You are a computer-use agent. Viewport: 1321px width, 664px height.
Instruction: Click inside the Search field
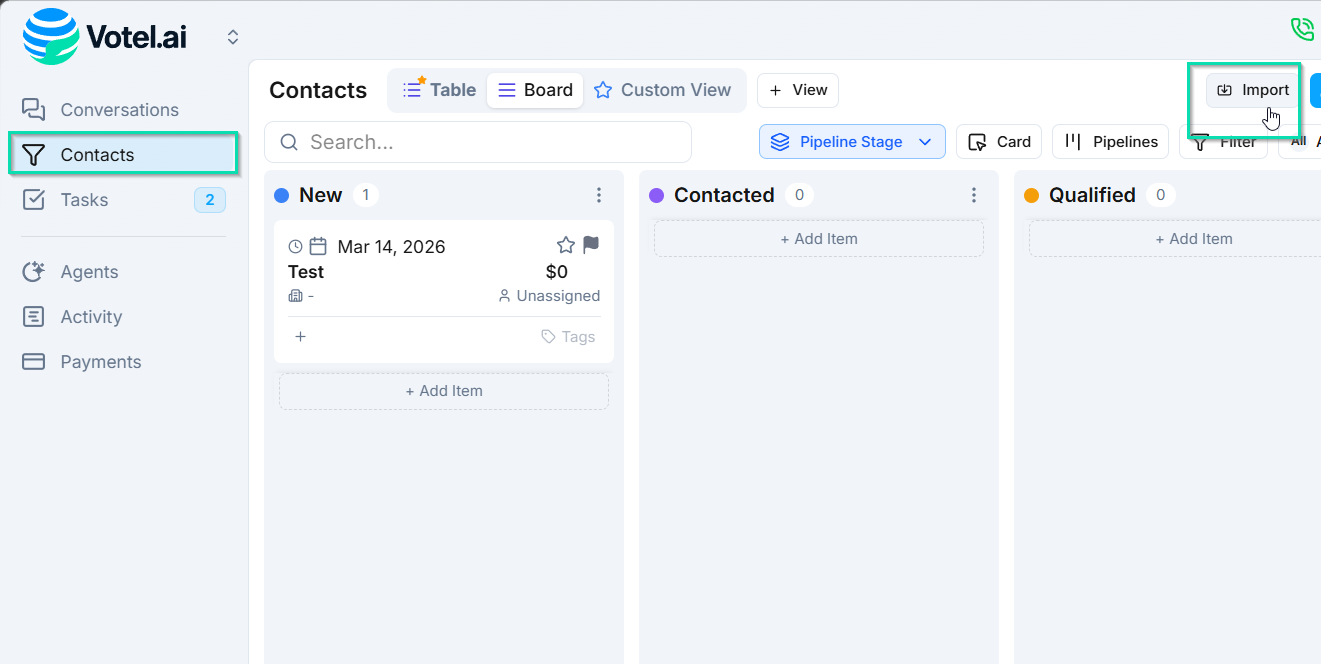pyautogui.click(x=477, y=141)
